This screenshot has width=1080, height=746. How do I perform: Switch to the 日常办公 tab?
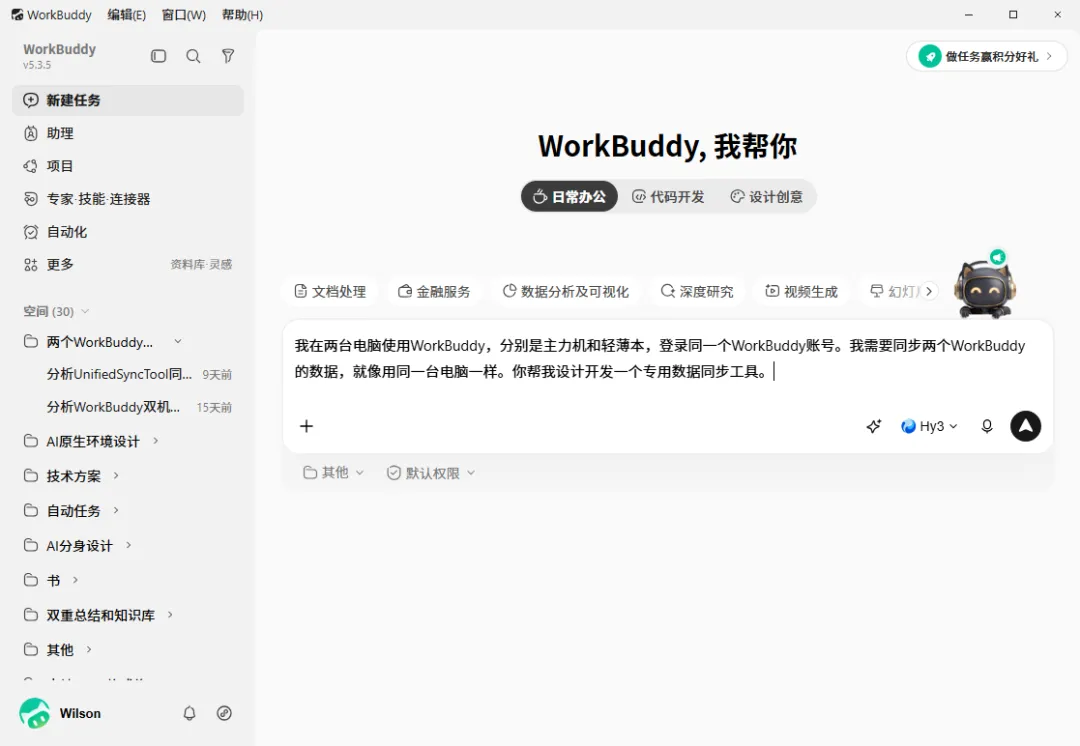pyautogui.click(x=569, y=197)
